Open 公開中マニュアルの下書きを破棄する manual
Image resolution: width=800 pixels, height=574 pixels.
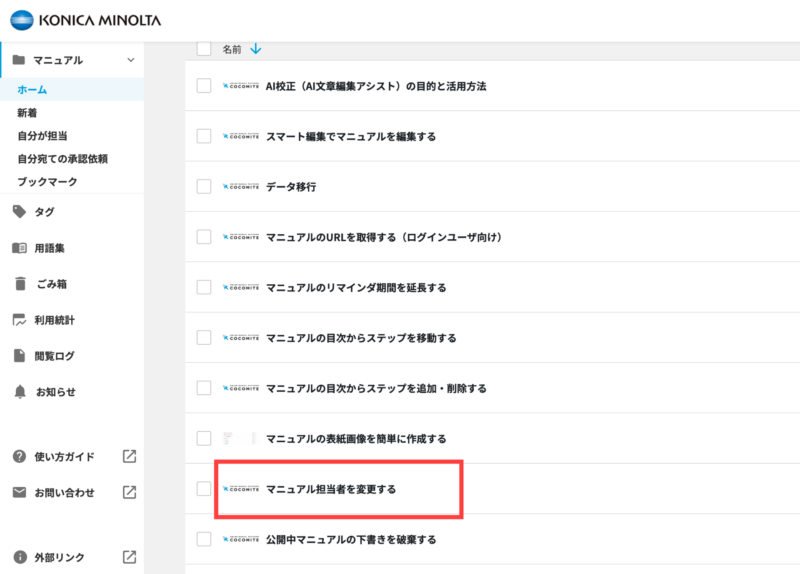[351, 539]
